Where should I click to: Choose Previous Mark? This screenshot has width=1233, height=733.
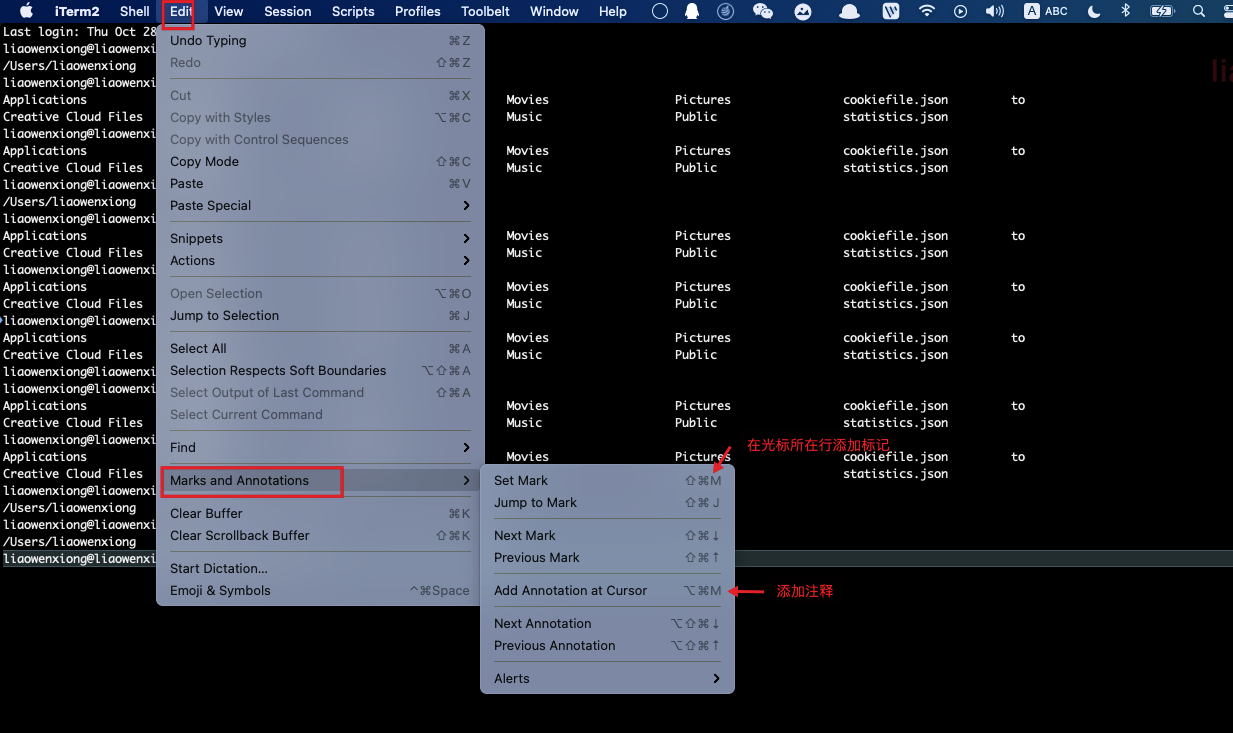pos(608,558)
